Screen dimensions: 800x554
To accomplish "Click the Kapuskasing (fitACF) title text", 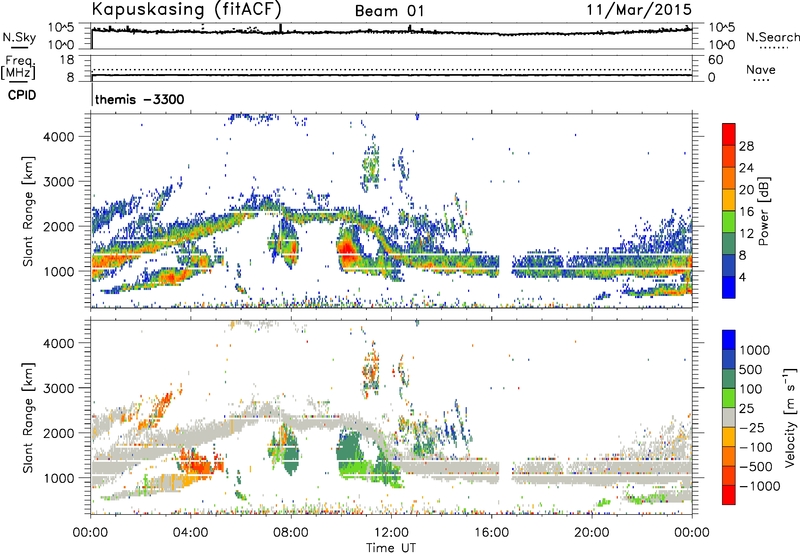I will [186, 9].
